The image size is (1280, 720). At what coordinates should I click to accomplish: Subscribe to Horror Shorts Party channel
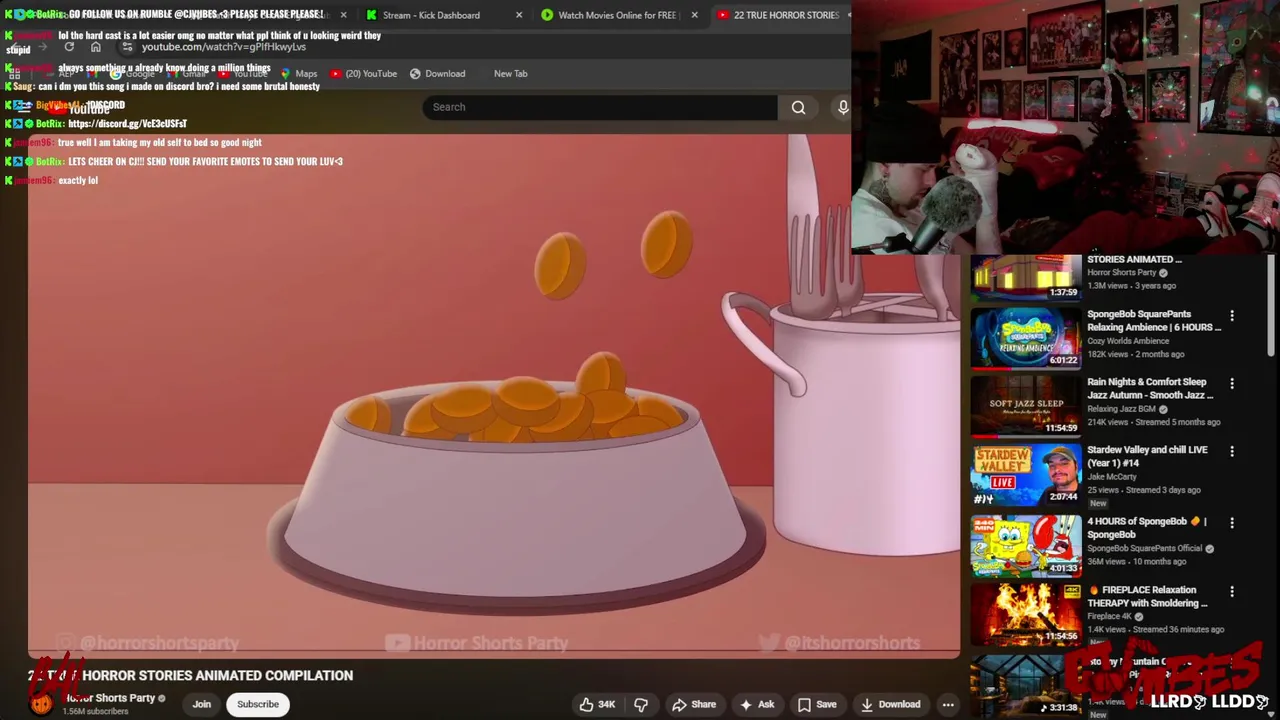point(258,704)
